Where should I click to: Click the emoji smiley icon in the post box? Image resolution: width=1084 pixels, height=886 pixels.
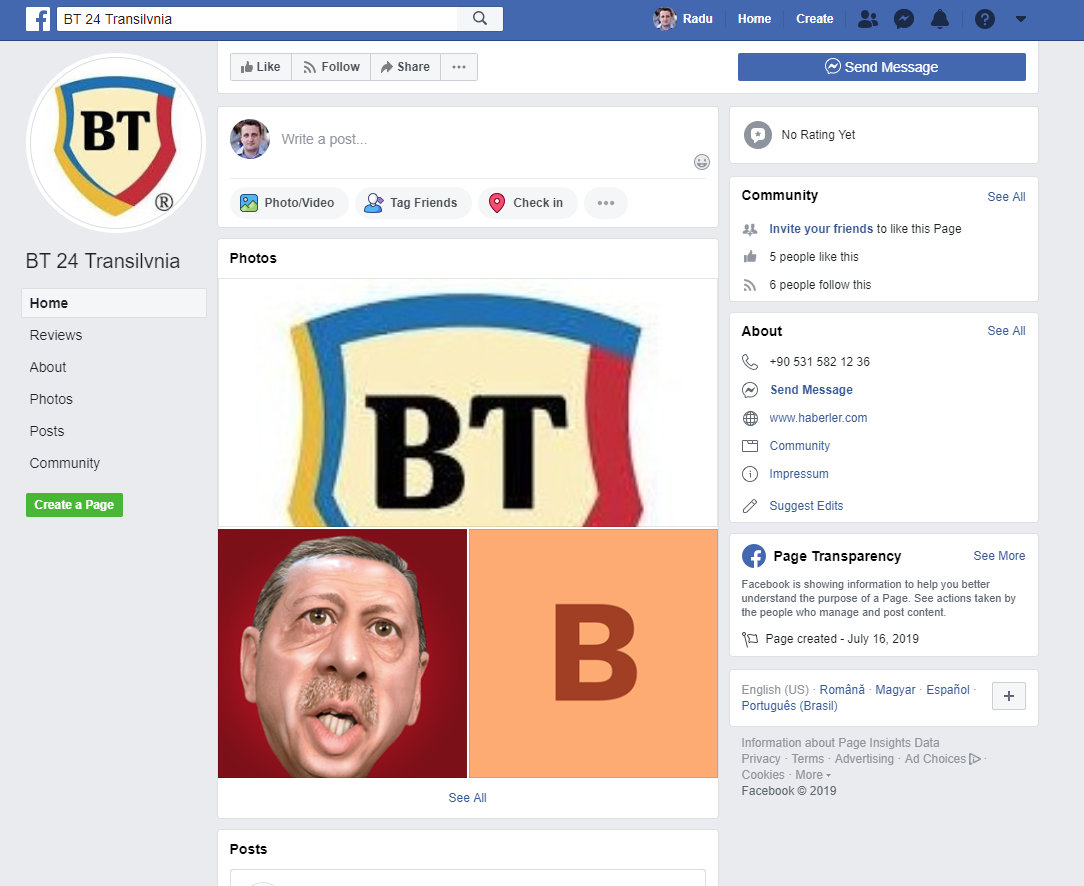click(702, 162)
